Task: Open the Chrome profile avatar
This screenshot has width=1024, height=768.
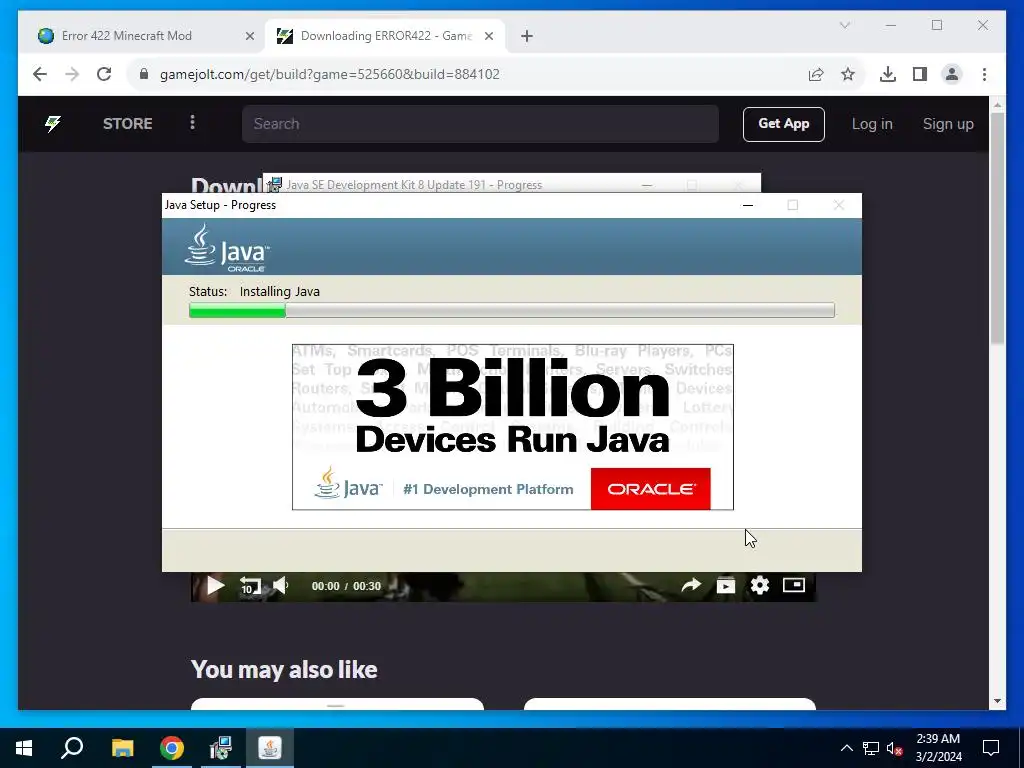Action: tap(952, 74)
